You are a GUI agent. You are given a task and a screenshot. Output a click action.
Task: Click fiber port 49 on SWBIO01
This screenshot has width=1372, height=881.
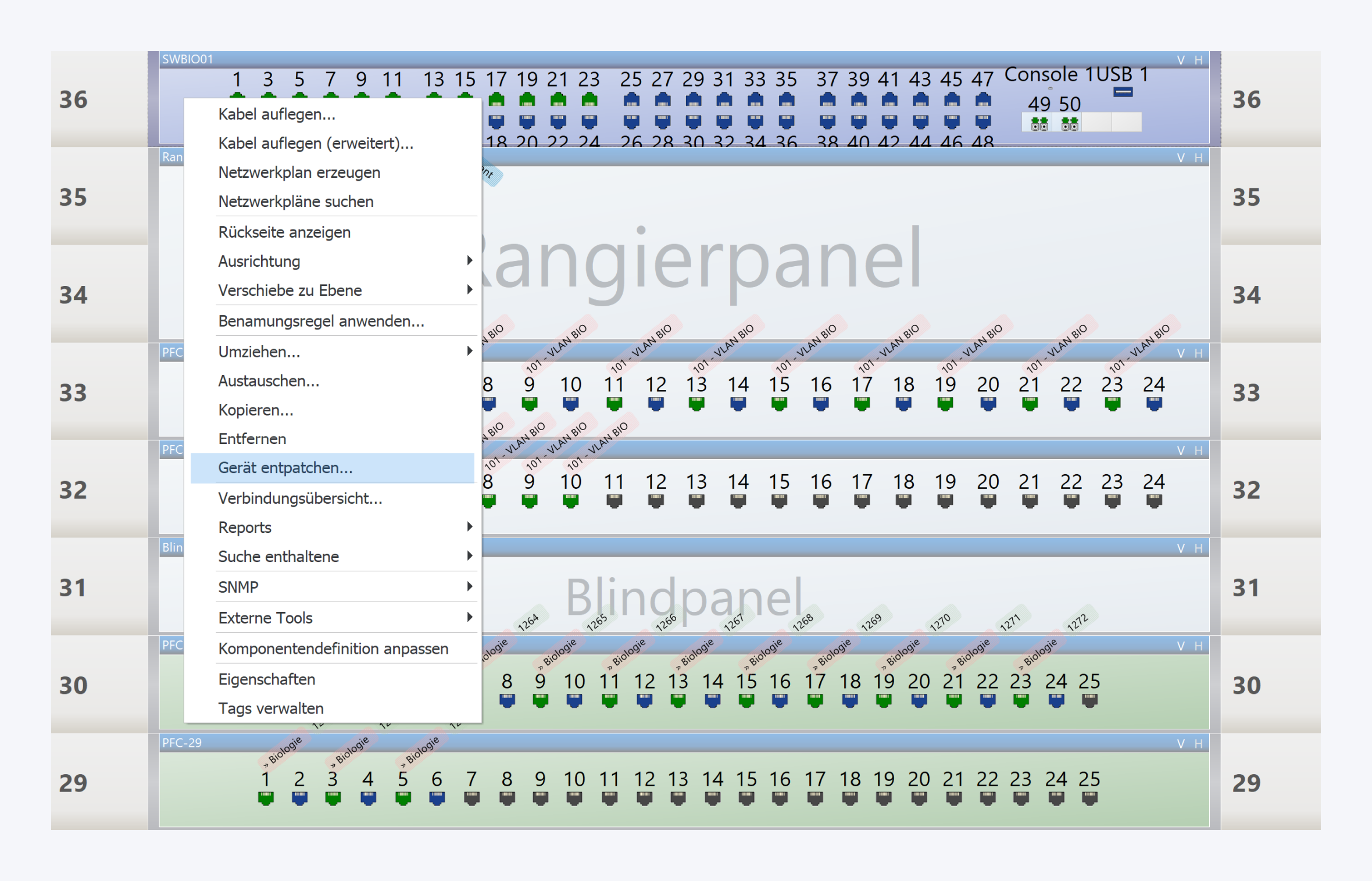(1039, 123)
